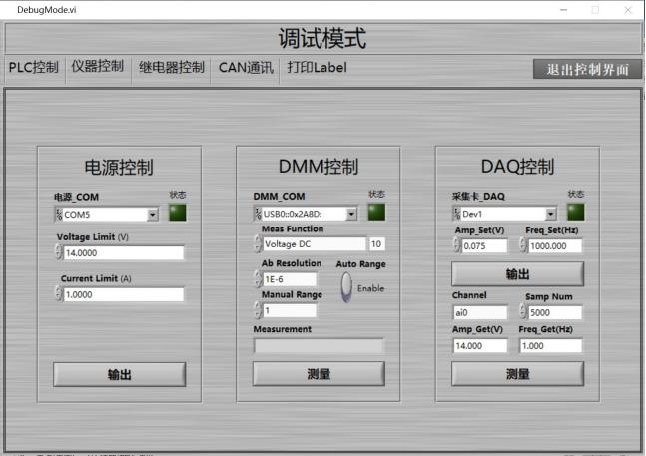Screen dimensions: 646x456
Task: Switch to the PLC控制 tab
Action: pos(33,68)
